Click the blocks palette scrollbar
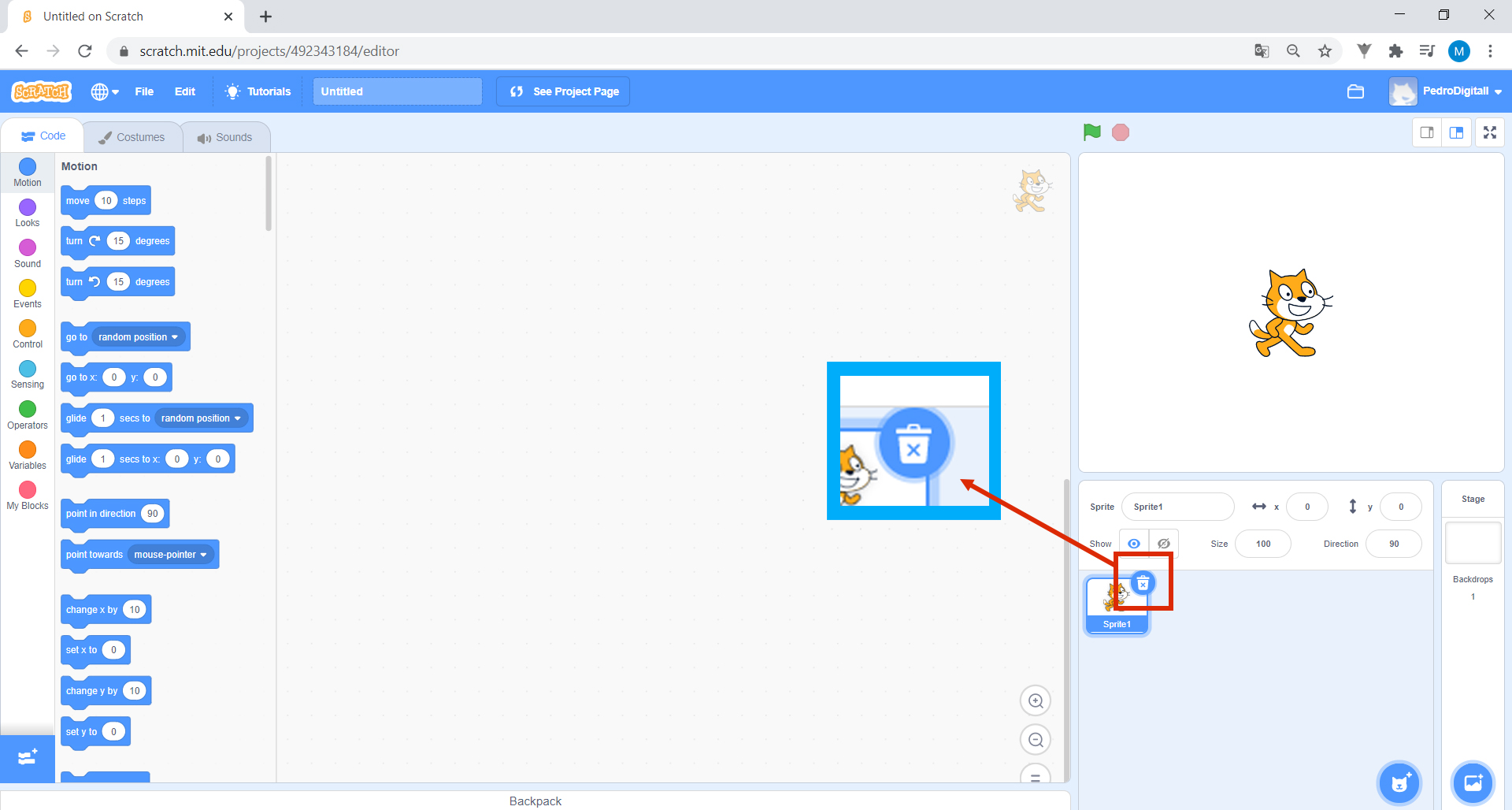 pos(269,195)
